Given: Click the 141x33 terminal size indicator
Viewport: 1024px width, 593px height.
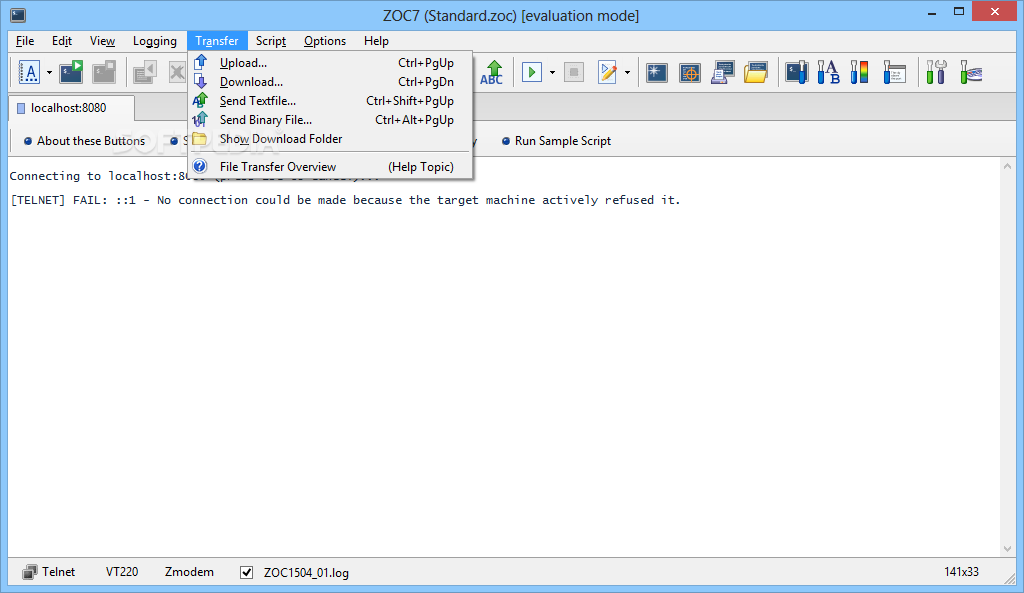Looking at the screenshot, I should pos(961,571).
